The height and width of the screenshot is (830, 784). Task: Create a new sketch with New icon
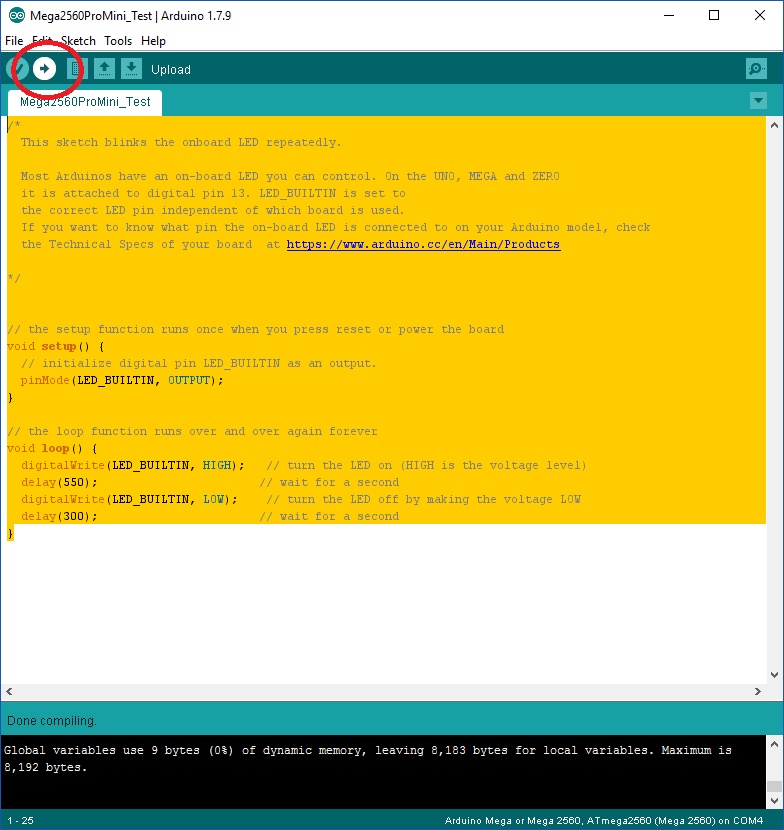point(77,68)
